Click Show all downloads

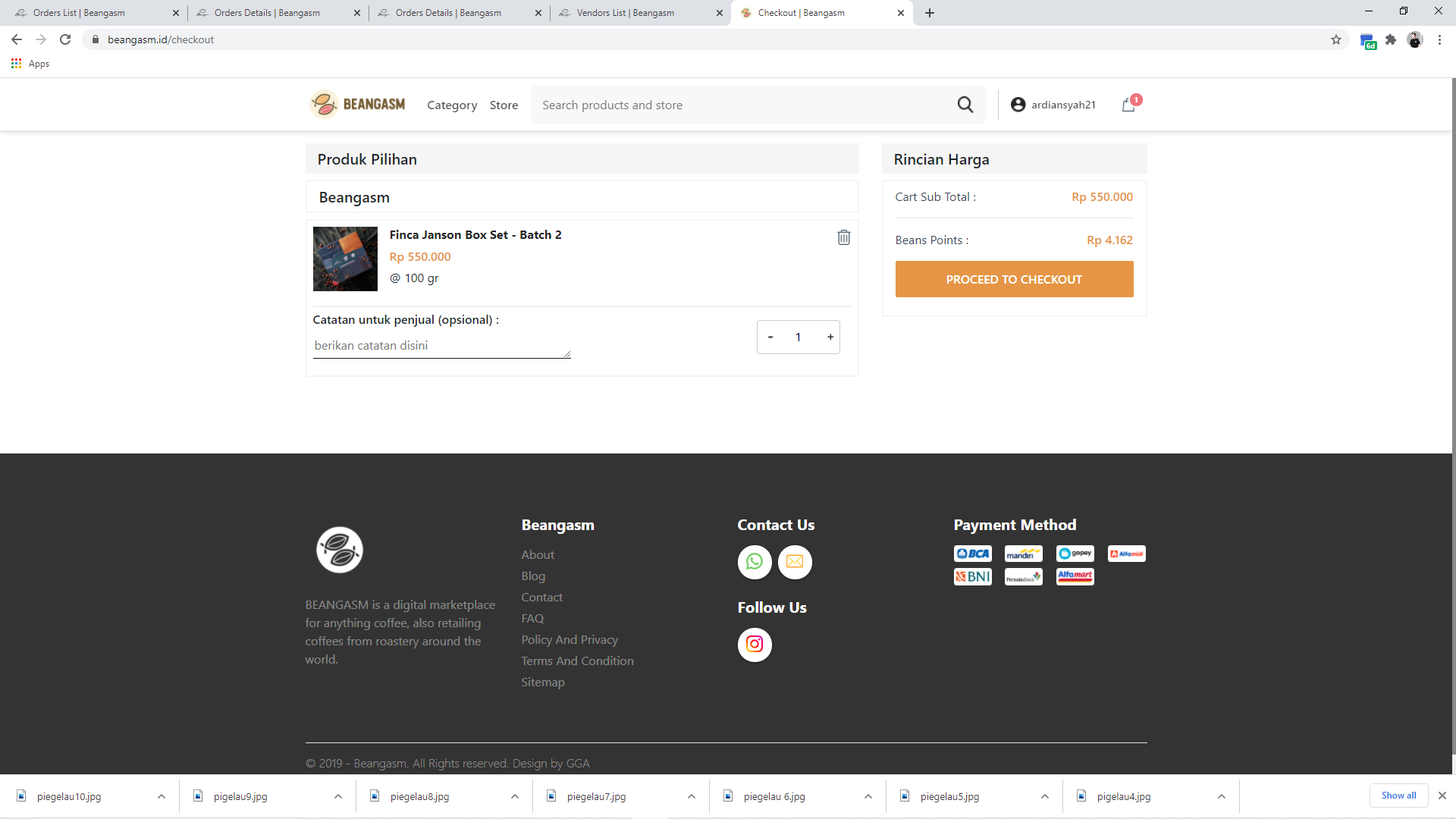[1398, 795]
